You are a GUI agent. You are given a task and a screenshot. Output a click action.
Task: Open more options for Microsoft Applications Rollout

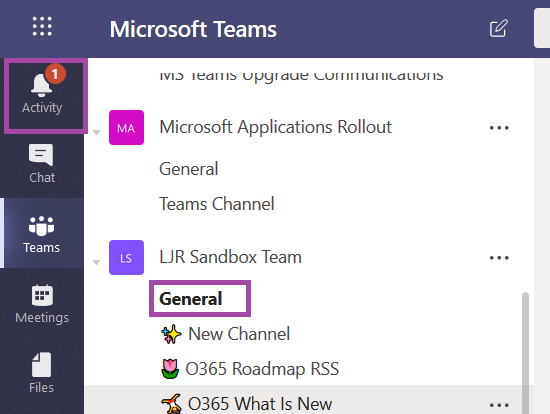(499, 128)
